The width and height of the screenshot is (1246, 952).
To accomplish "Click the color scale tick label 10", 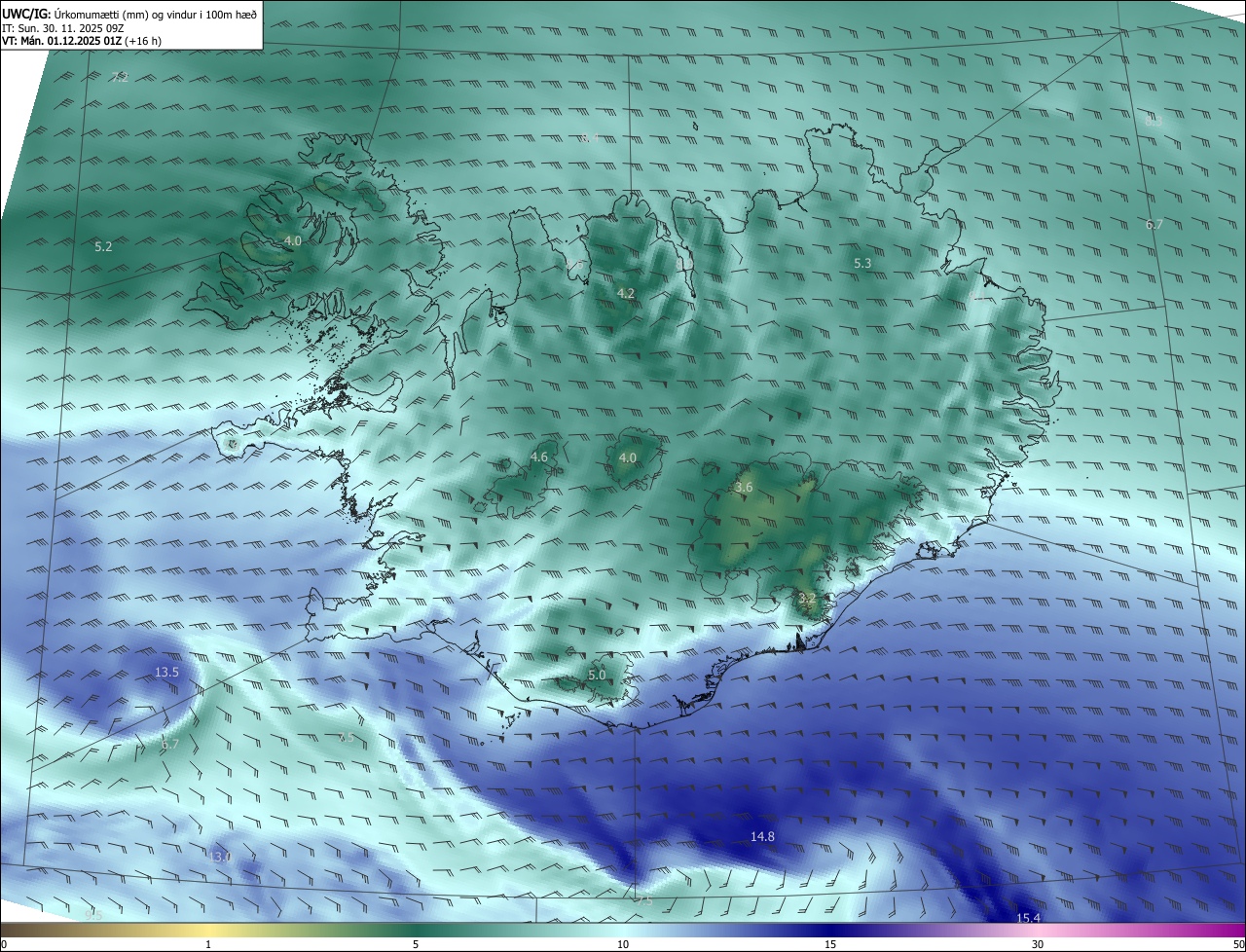I will pos(623,944).
